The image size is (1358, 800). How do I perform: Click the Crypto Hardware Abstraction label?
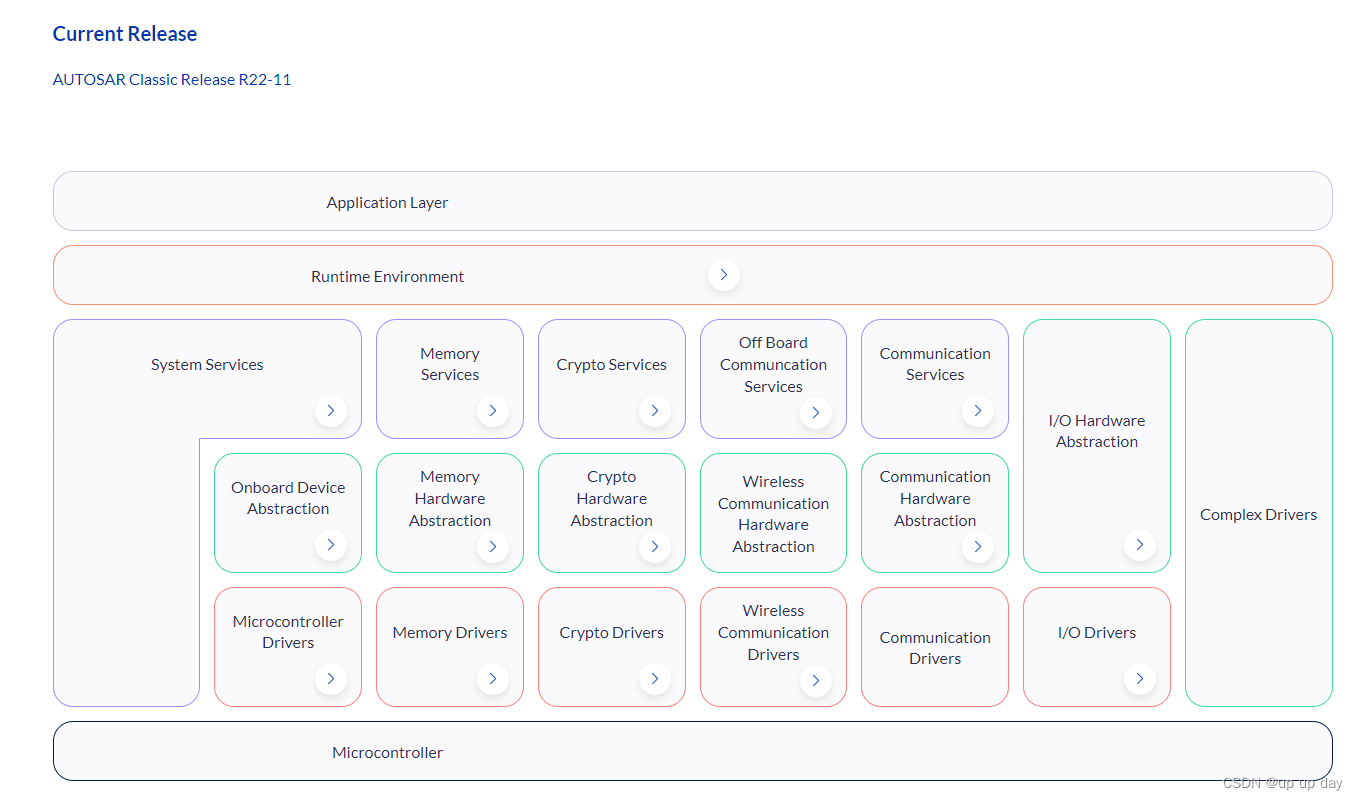click(x=612, y=498)
